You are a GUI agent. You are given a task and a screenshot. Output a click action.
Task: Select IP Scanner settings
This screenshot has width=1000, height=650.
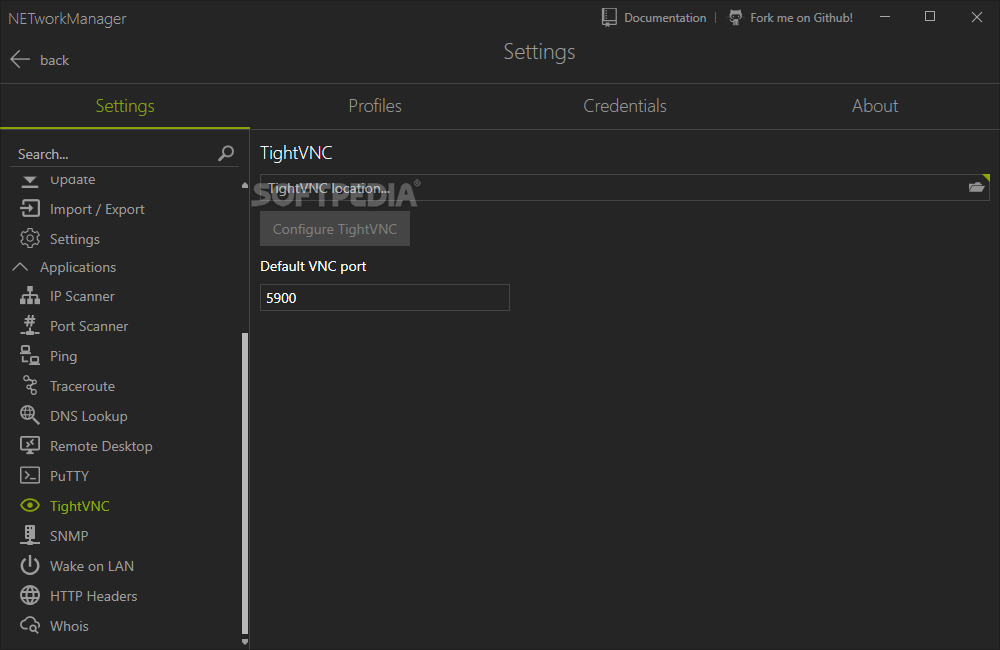click(x=82, y=296)
